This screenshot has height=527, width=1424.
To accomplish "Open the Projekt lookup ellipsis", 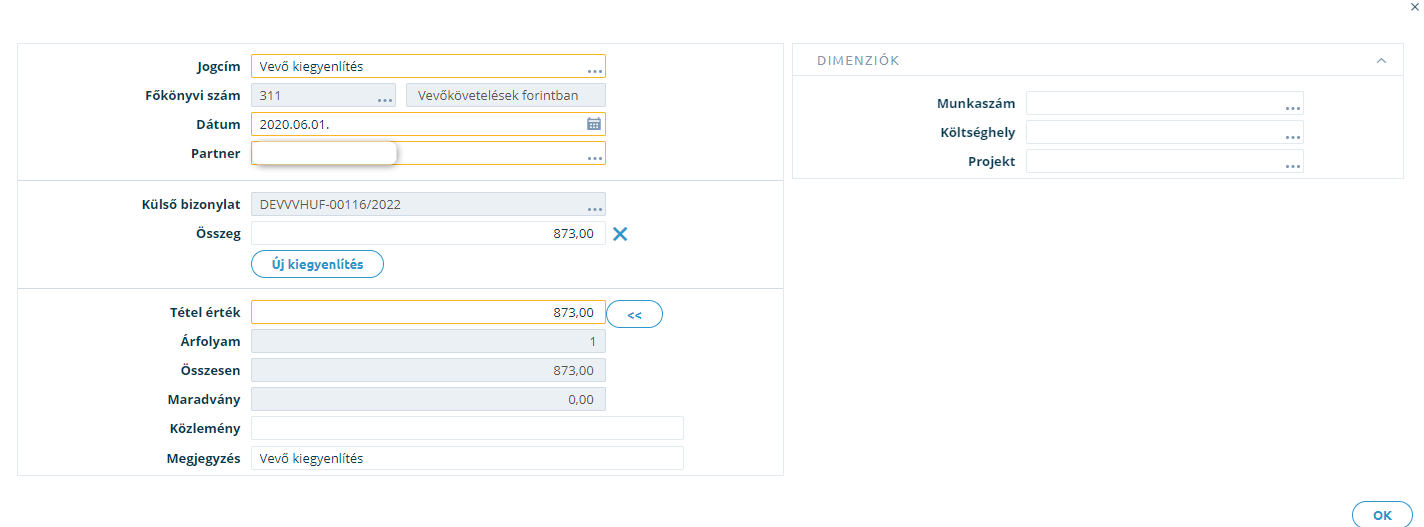I will click(1293, 164).
